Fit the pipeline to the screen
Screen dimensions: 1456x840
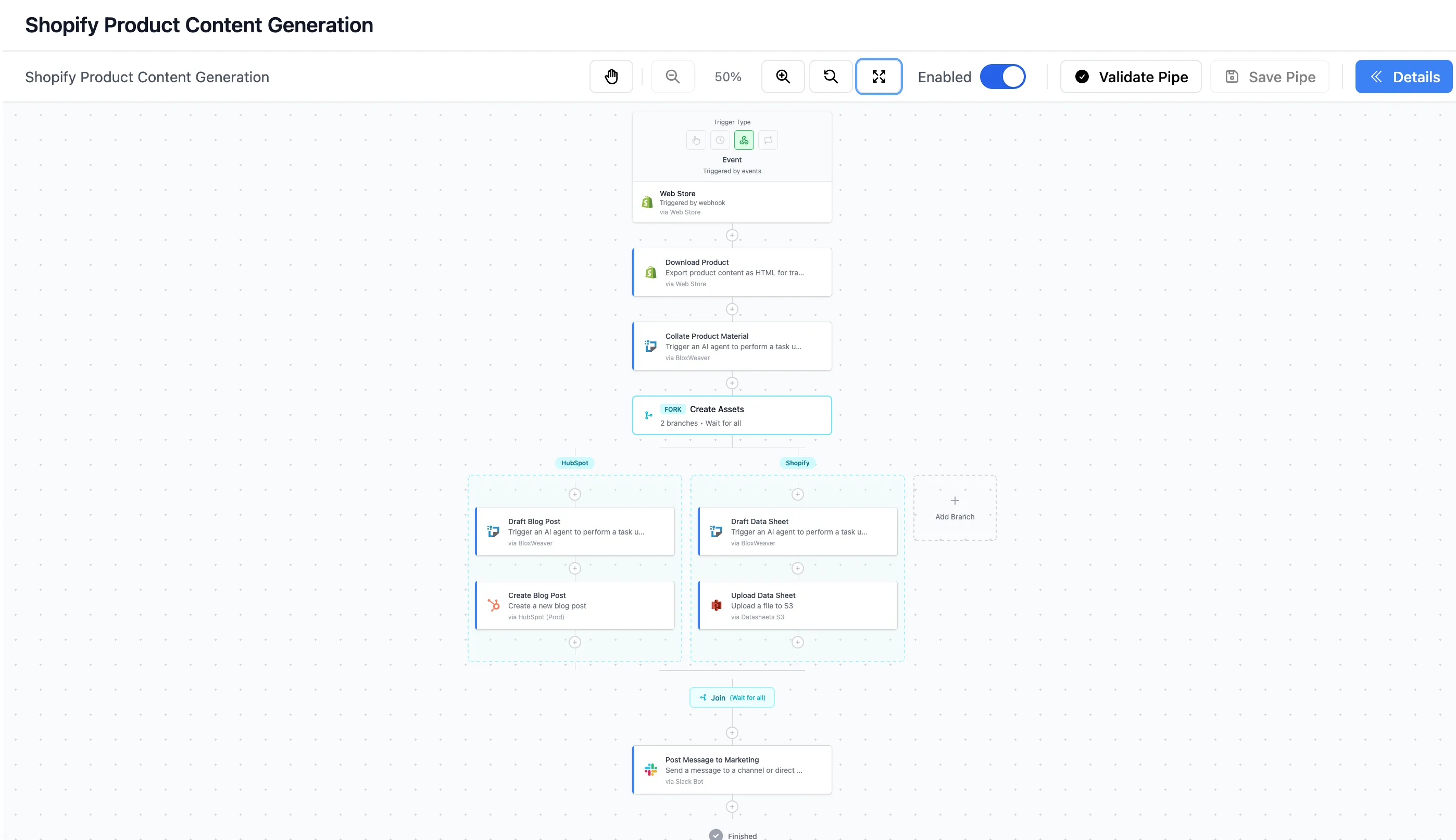[x=879, y=76]
